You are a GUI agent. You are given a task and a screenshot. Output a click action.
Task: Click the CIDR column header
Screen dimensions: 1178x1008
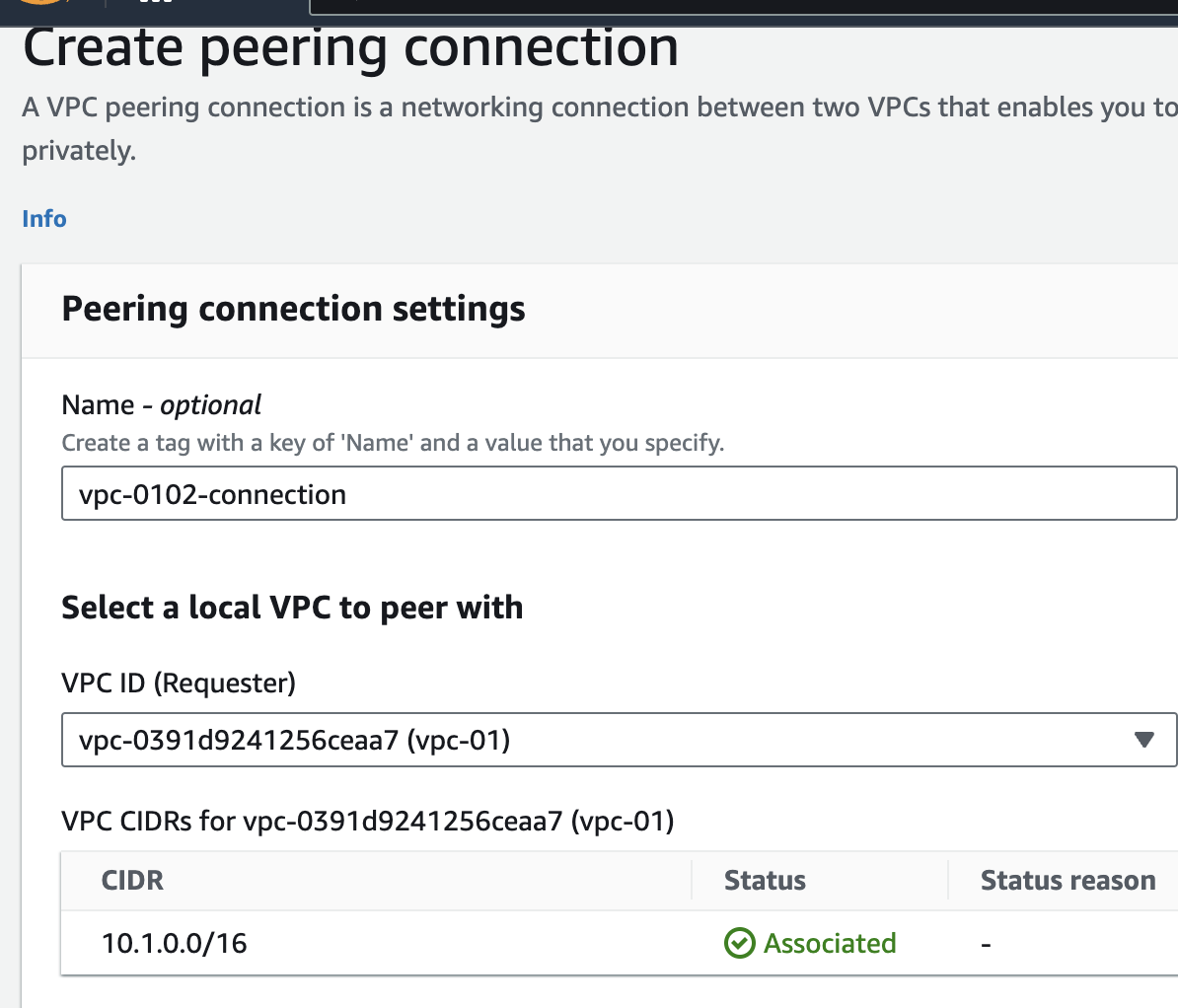132,881
